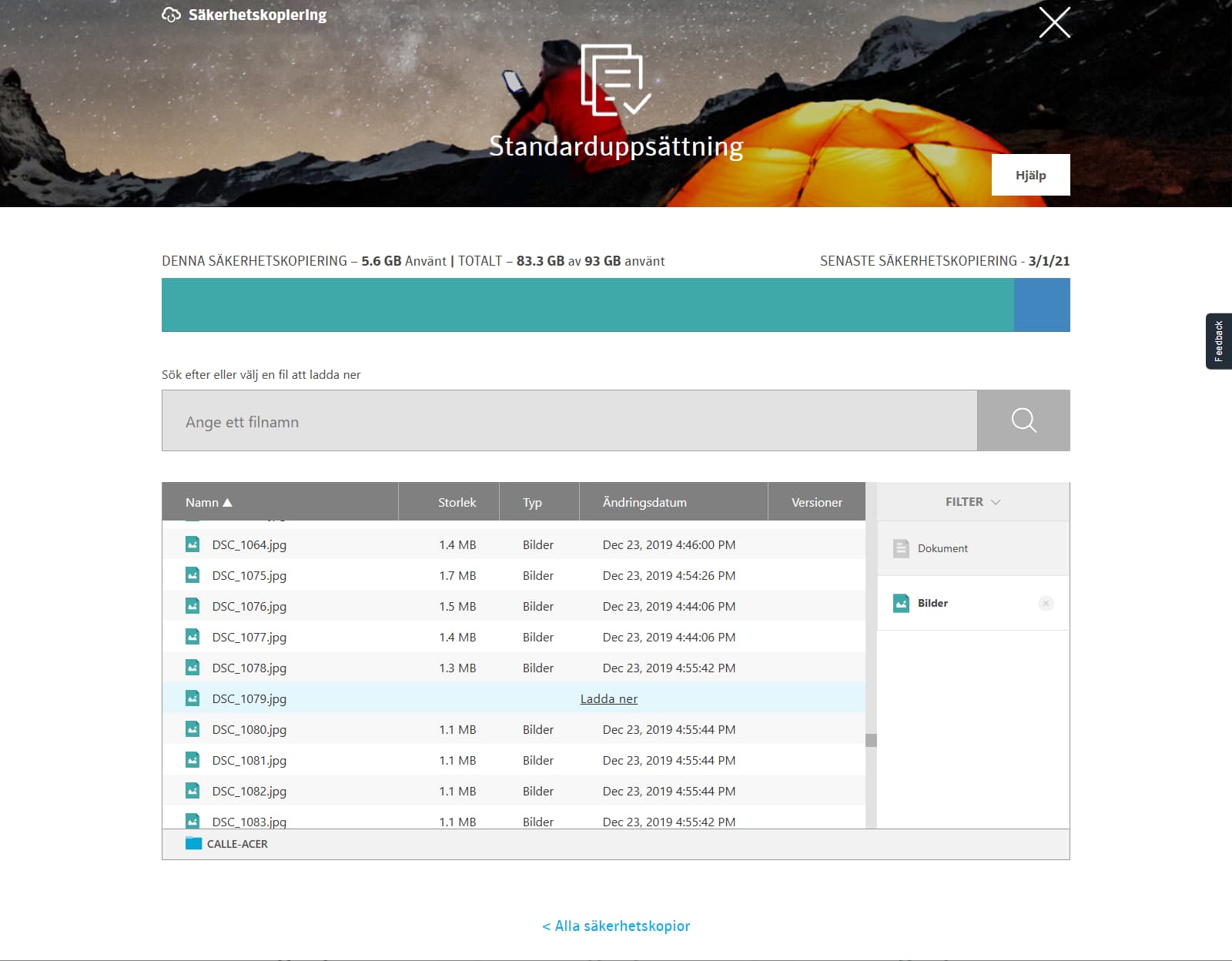This screenshot has height=961, width=1232.
Task: Click the Standarduppsättning document checkmark icon
Action: (x=615, y=80)
